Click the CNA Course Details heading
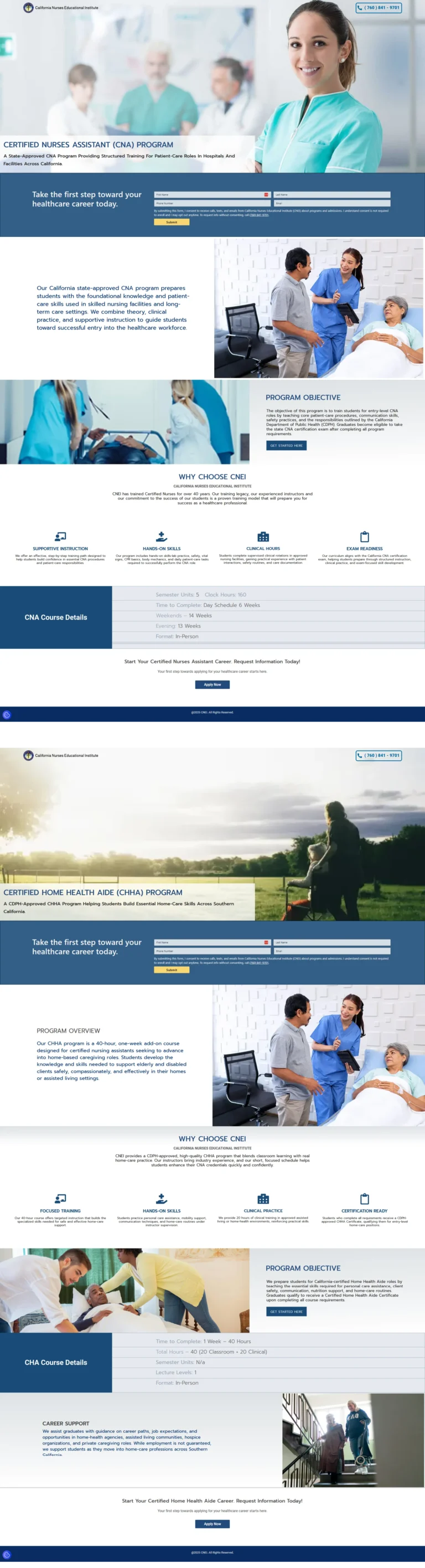Image resolution: width=425 pixels, height=1568 pixels. coord(56,617)
